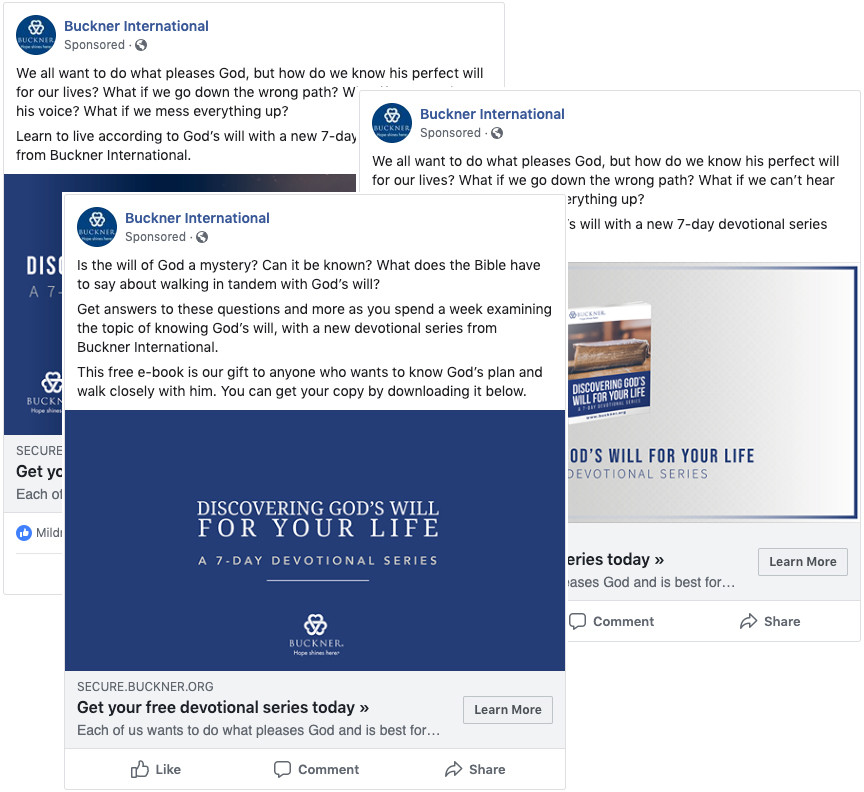The width and height of the screenshot is (864, 792).
Task: Click the Buckner logo avatar on the right ad
Action: [x=392, y=123]
